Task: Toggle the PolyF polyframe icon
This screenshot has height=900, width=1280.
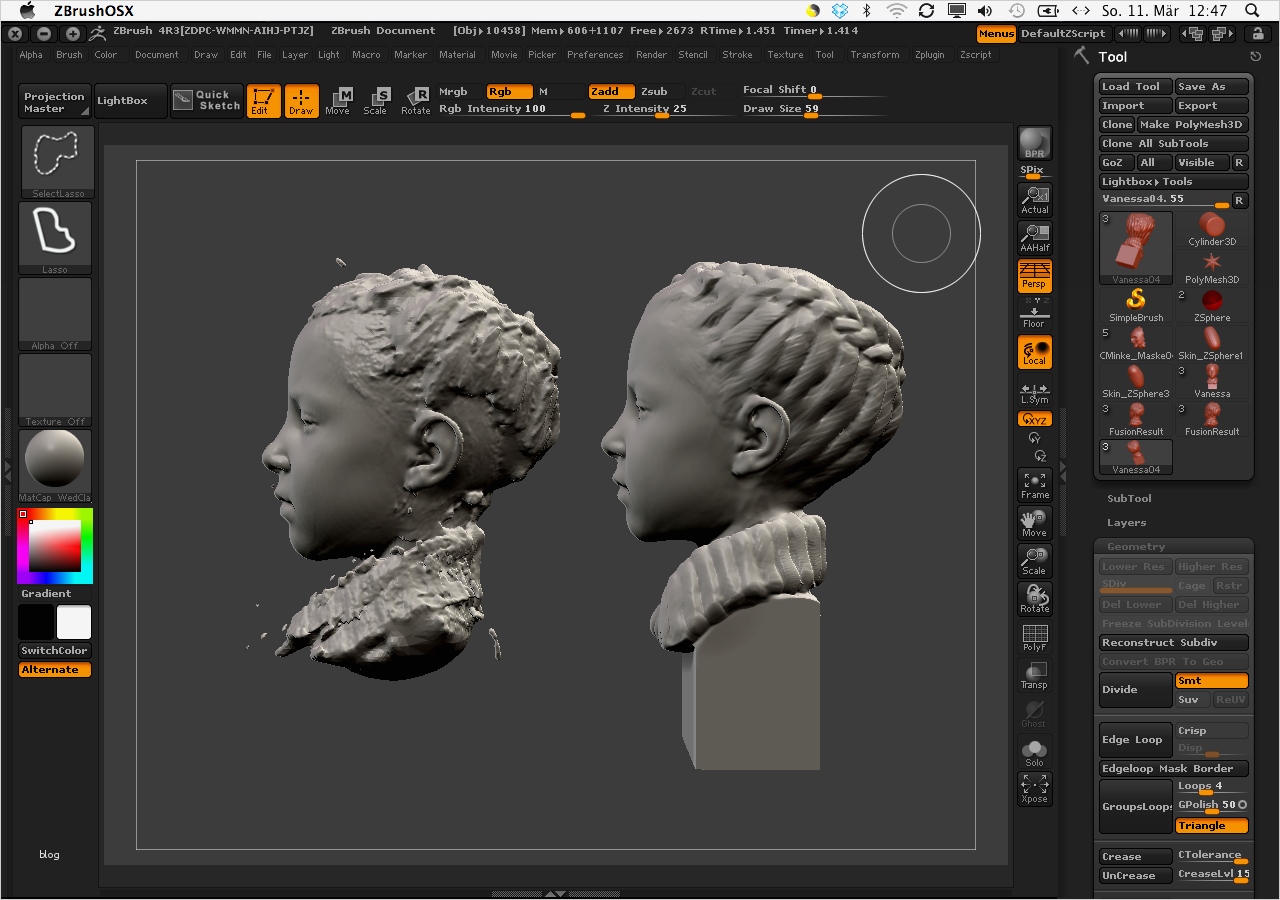Action: coord(1034,637)
